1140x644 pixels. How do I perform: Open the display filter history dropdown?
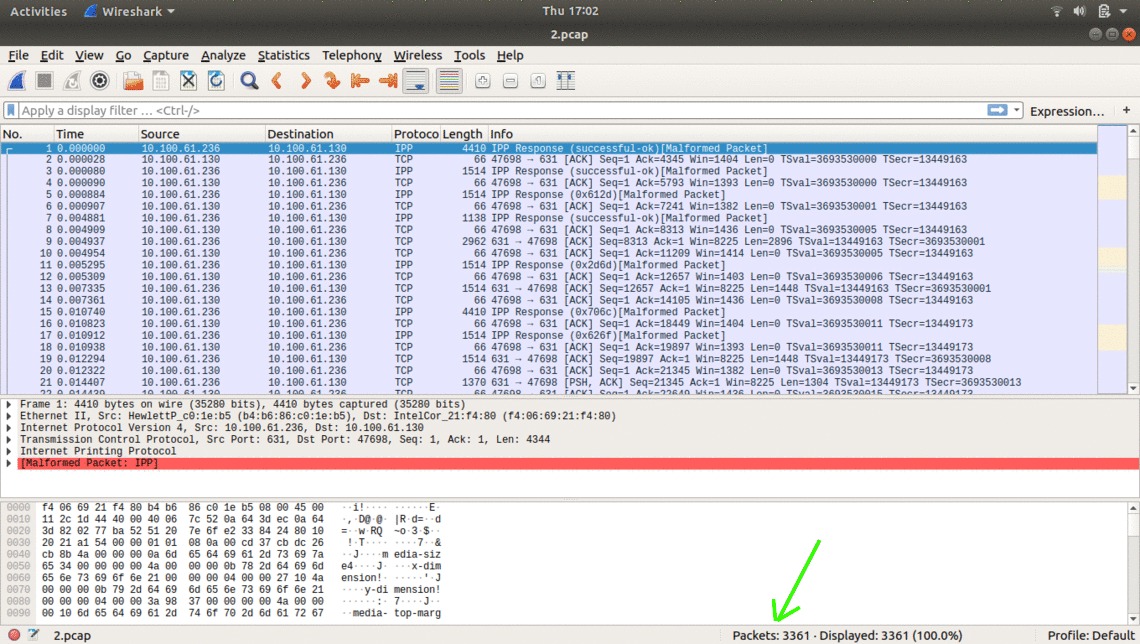click(x=1016, y=110)
